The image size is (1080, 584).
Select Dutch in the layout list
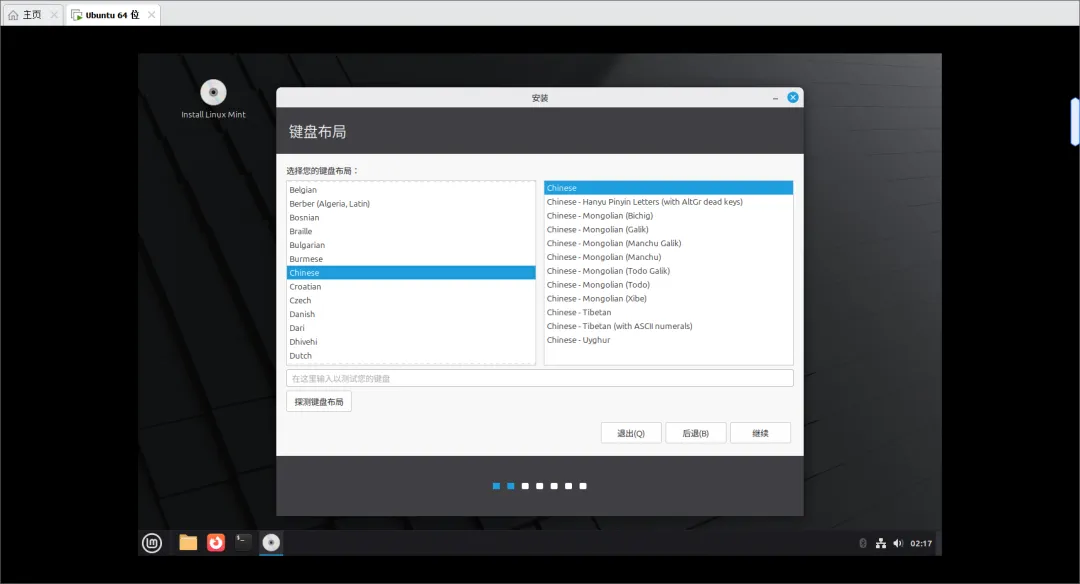411,355
